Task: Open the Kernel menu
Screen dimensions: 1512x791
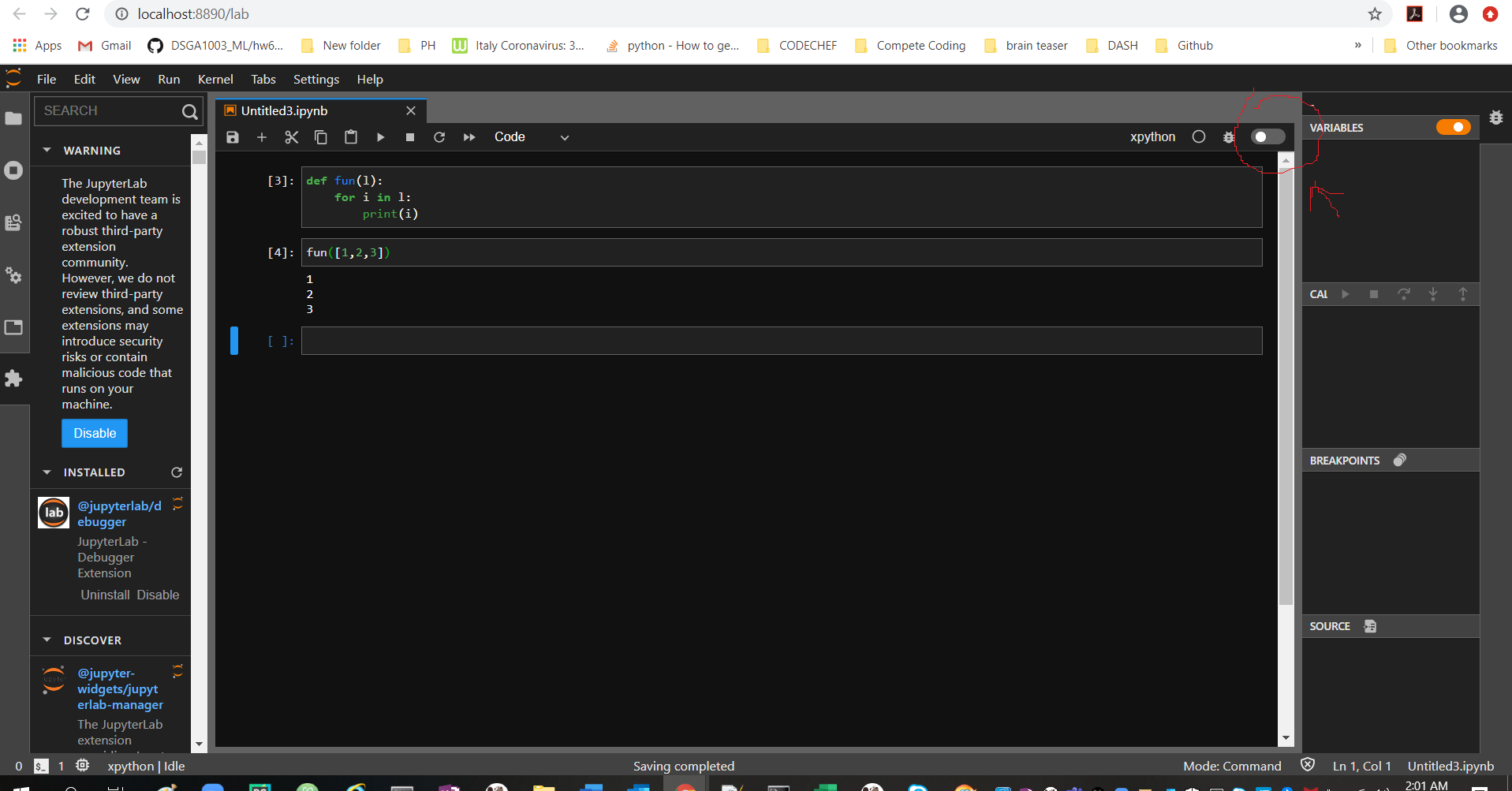Action: [215, 79]
